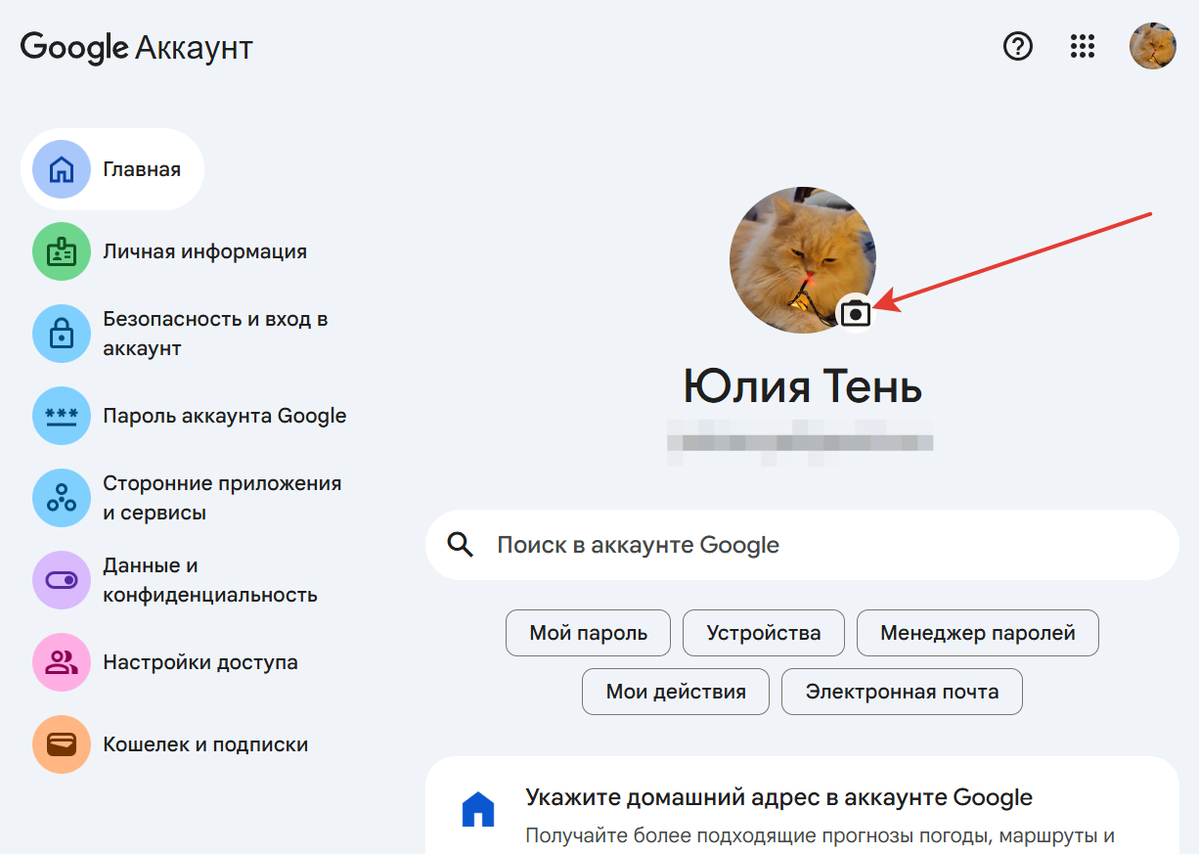This screenshot has width=1199, height=854.
Task: Click the camera icon on profile photo
Action: [855, 313]
